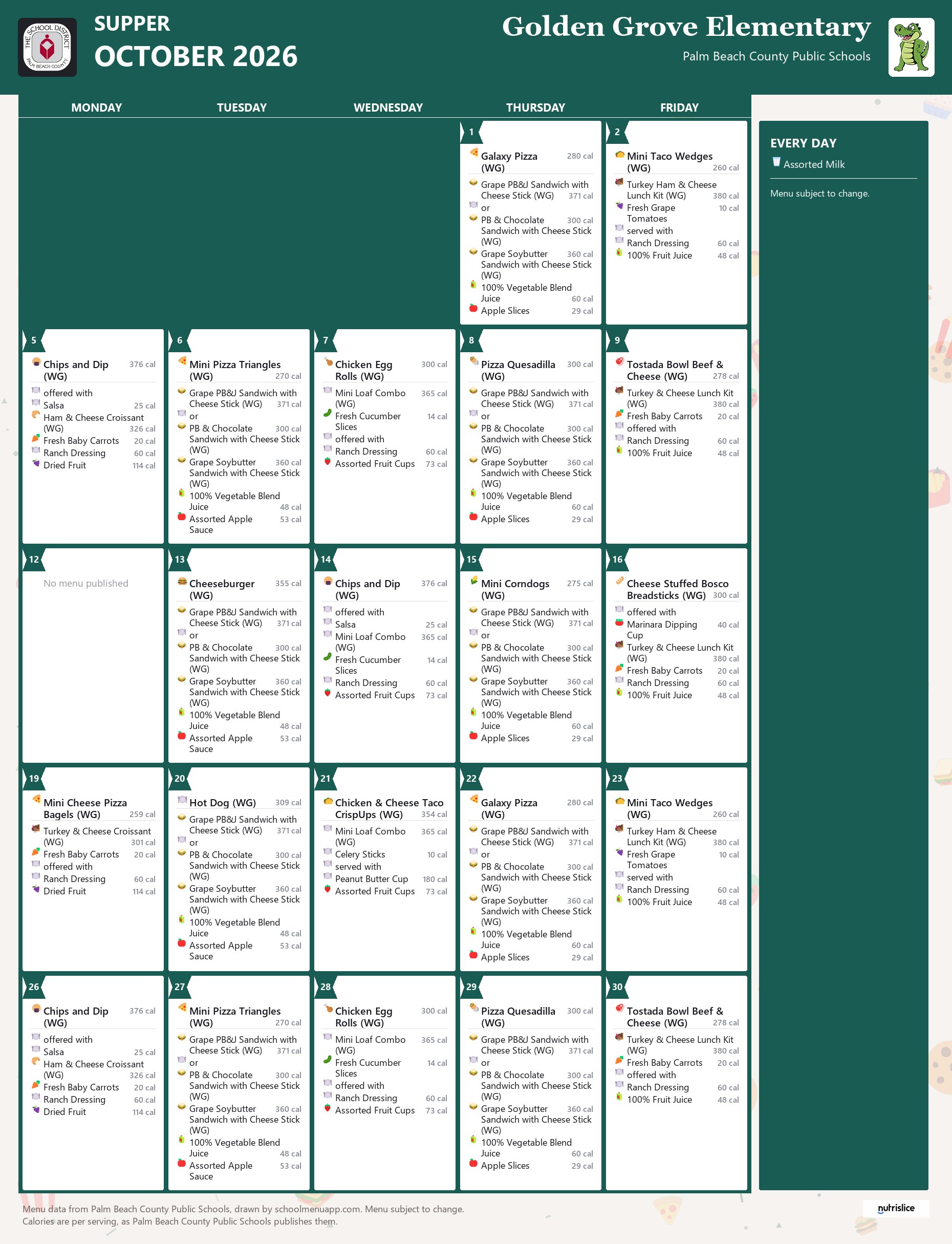Click the '309 cal' value for Hot Dog
This screenshot has height=1244, width=952.
coord(288,803)
